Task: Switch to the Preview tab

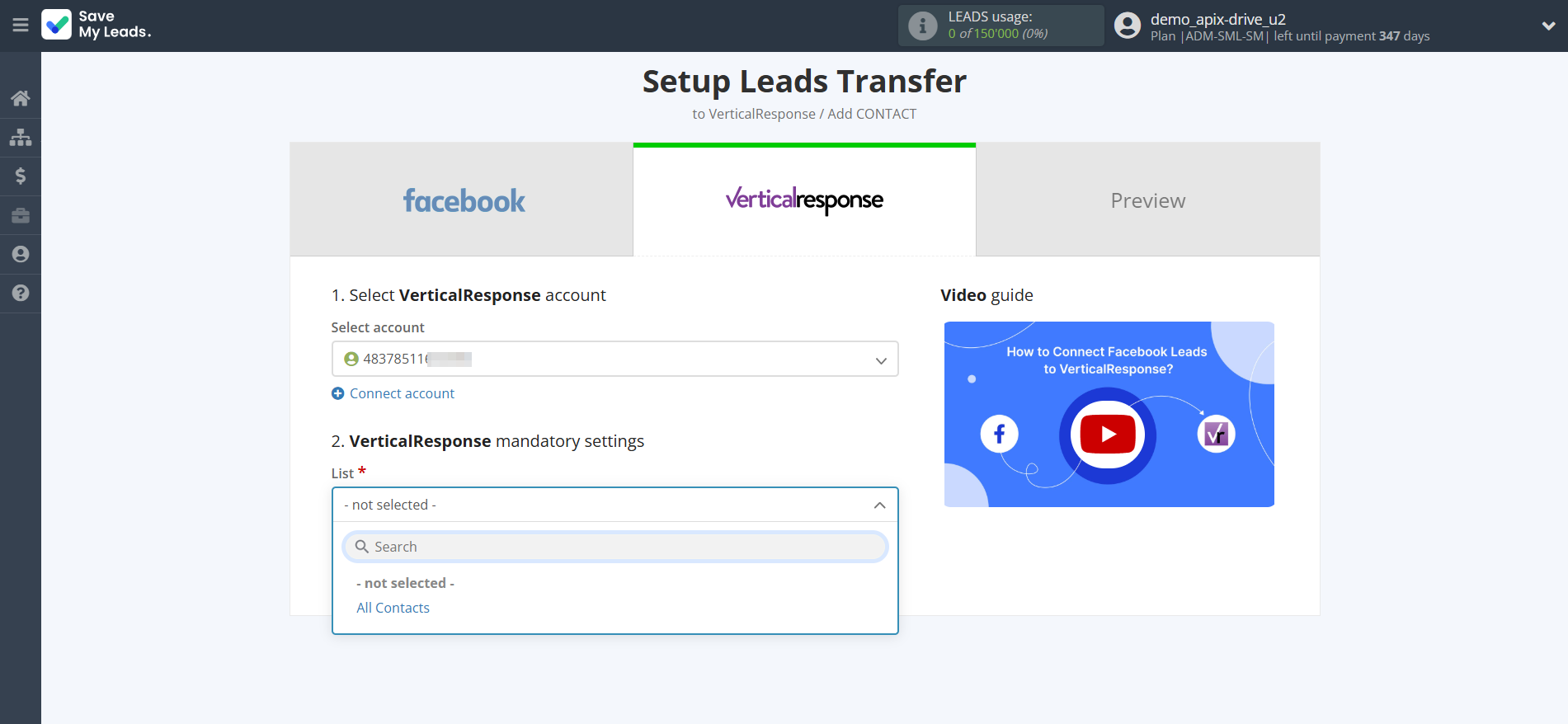Action: [x=1147, y=200]
